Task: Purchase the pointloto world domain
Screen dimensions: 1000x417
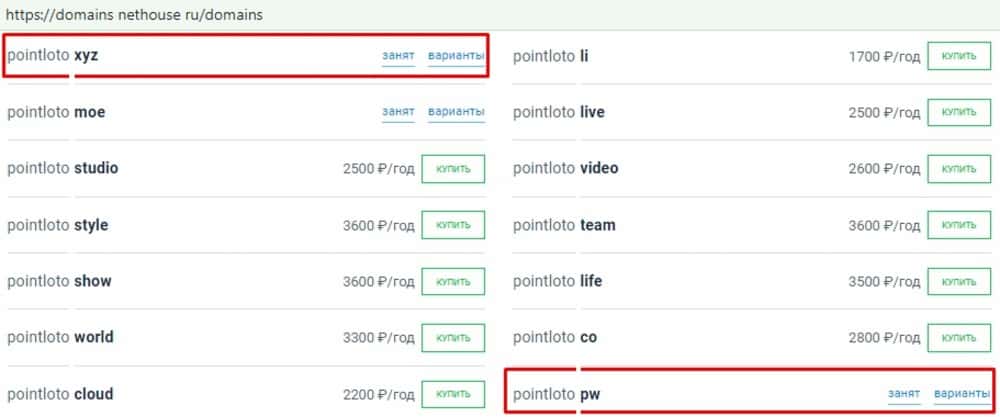Action: (x=453, y=338)
